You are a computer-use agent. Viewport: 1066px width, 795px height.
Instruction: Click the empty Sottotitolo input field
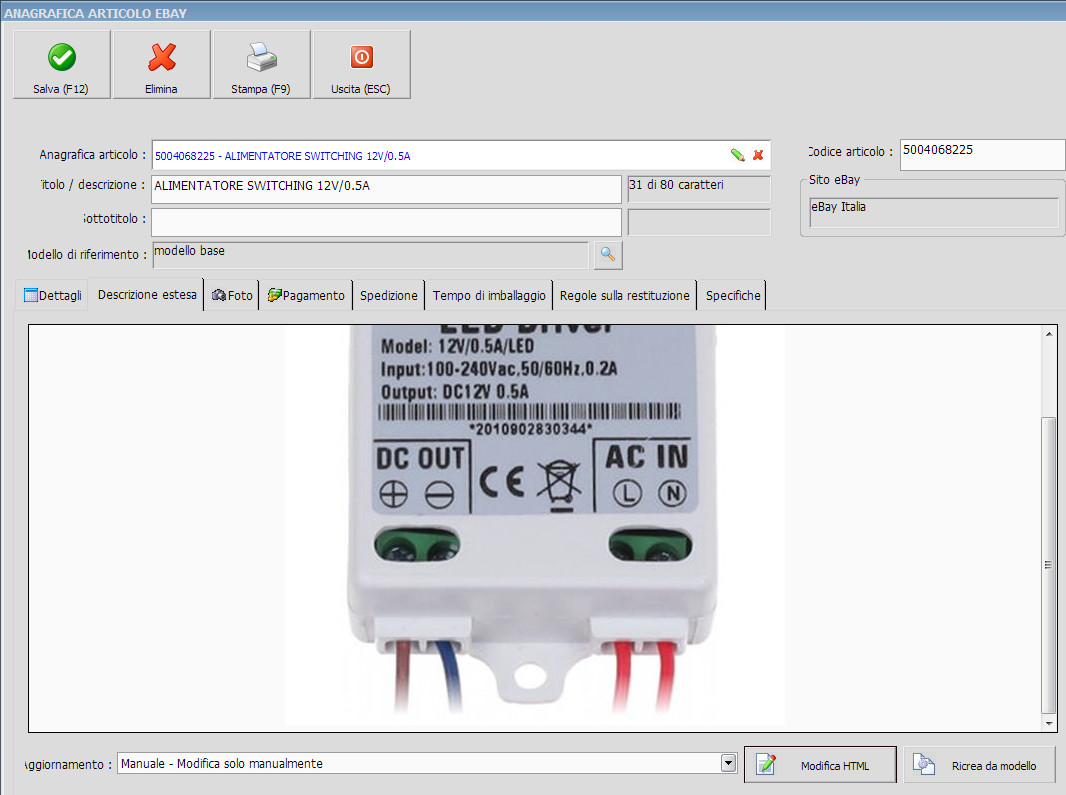(x=386, y=222)
